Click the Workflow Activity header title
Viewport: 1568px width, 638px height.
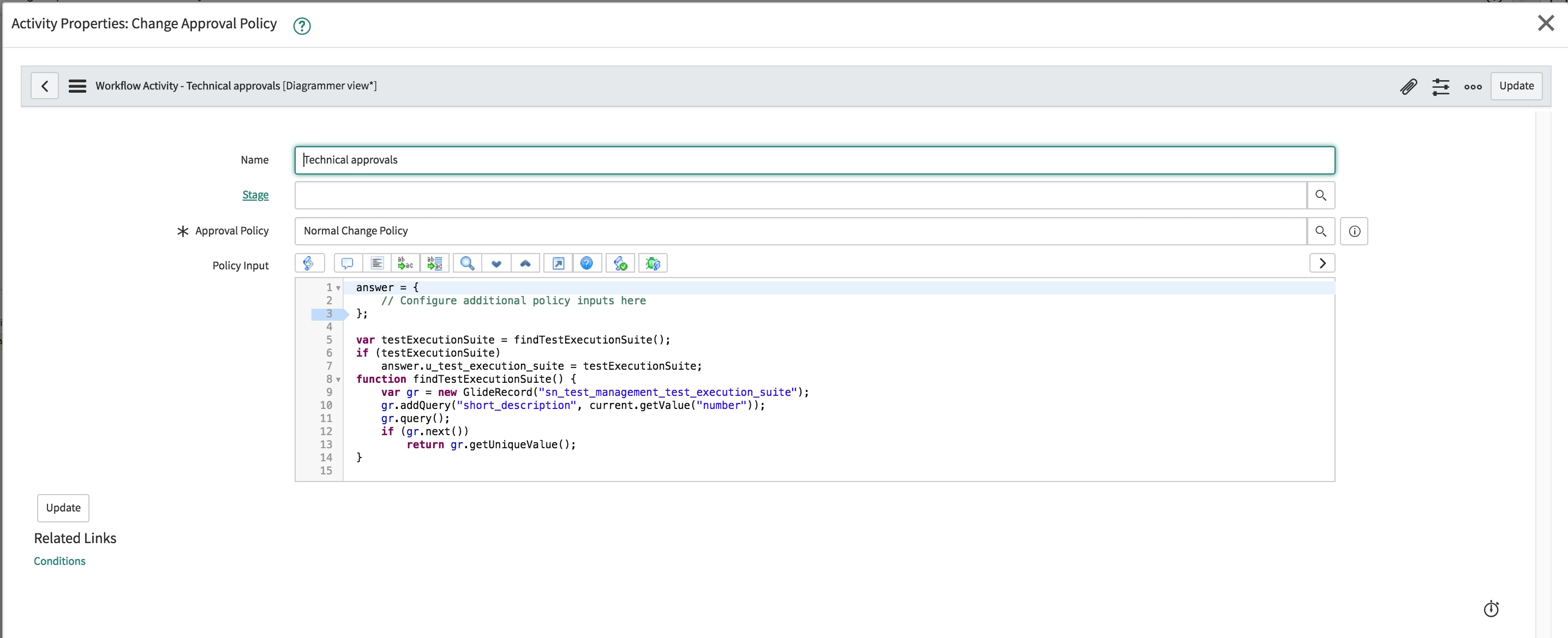(236, 86)
